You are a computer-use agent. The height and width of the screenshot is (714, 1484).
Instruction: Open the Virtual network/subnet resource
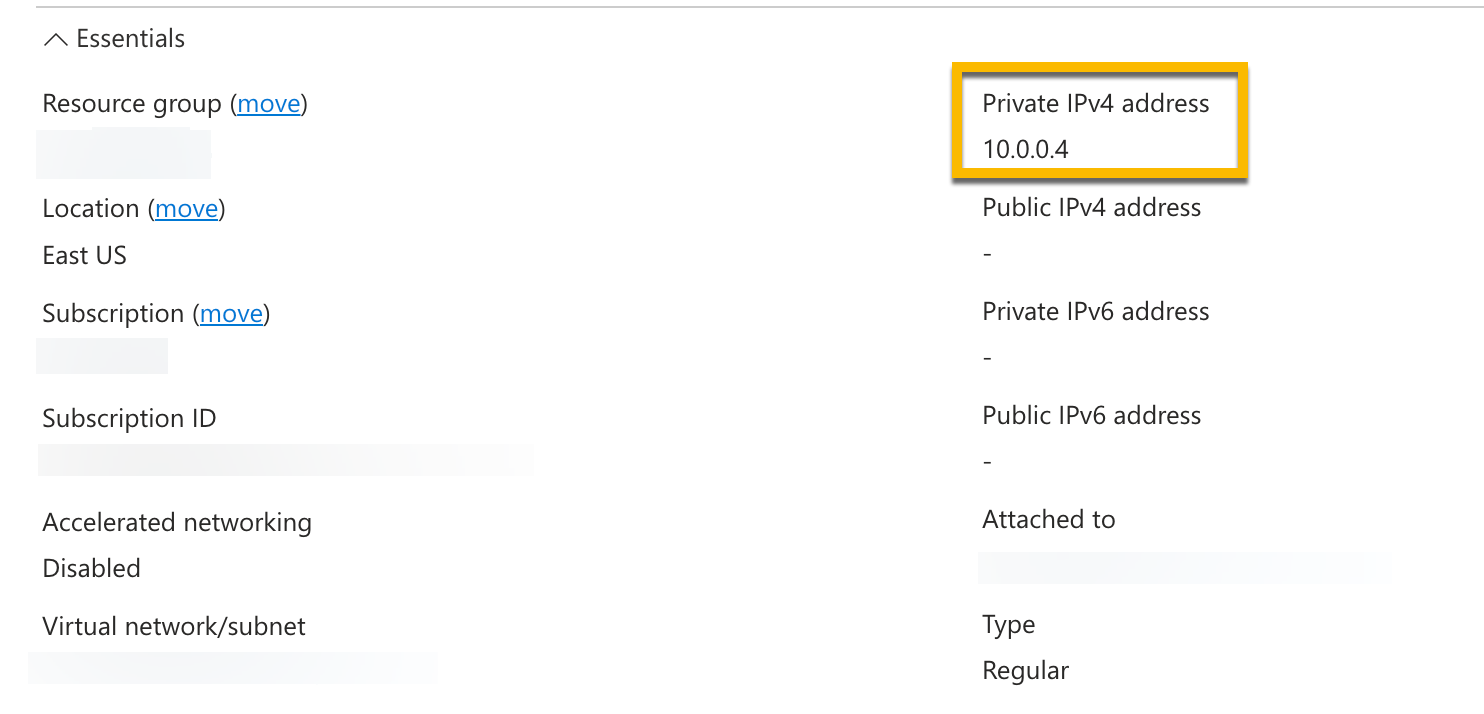232,668
